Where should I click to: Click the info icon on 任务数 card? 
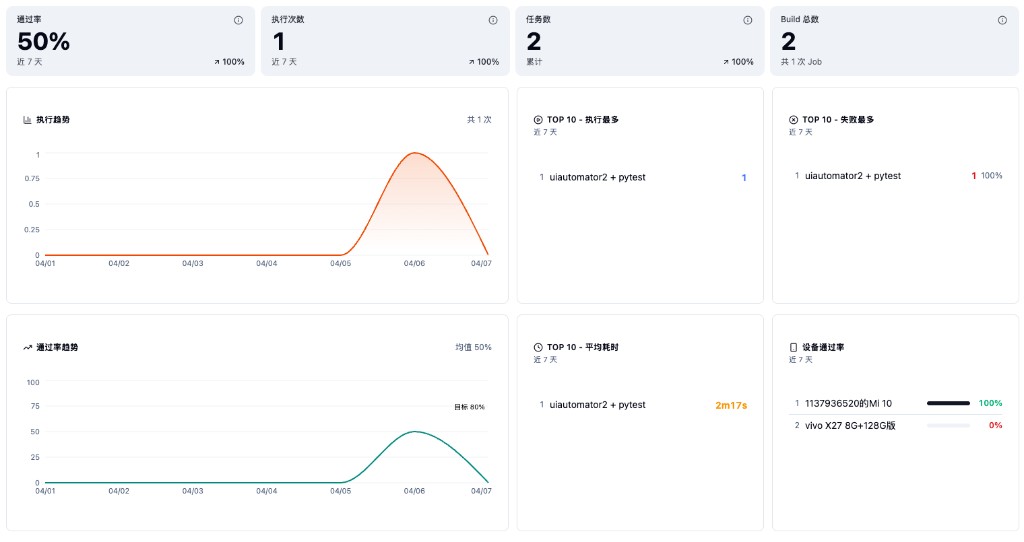[747, 20]
